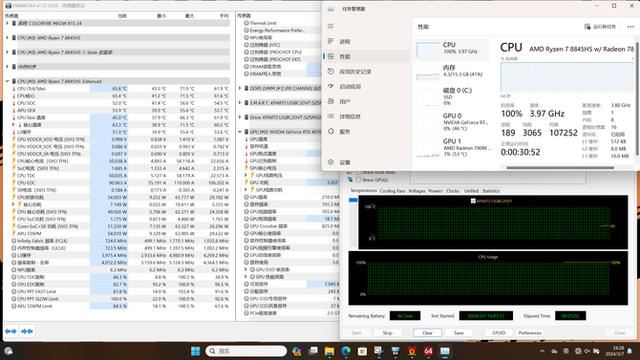
Task: Click HWiNFO left double-arrow collapse icon
Action: [x=11, y=331]
